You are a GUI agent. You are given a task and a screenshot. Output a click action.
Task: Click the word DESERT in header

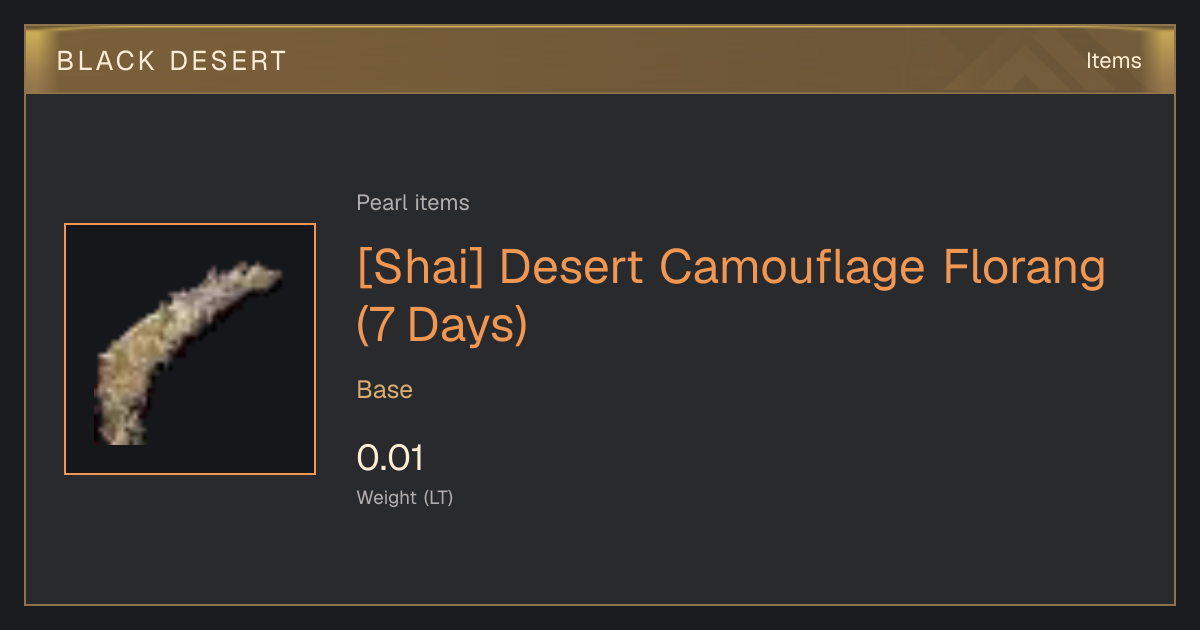click(x=229, y=61)
